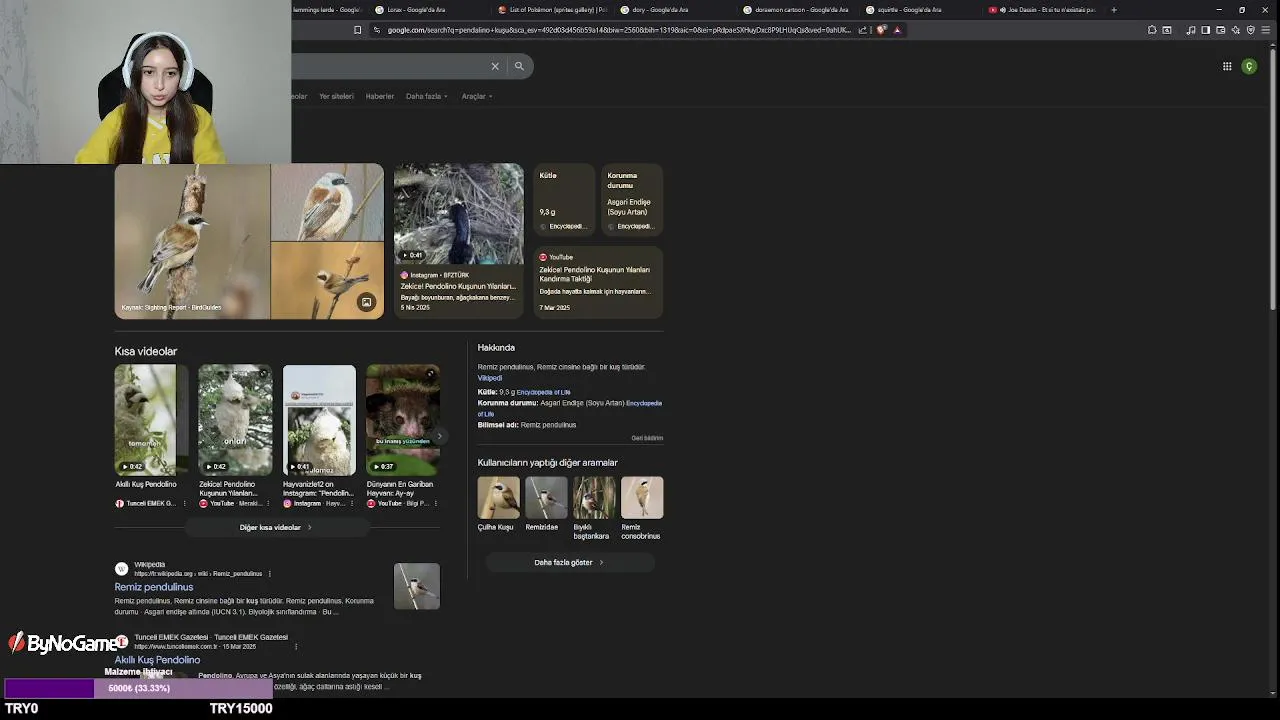Open the image gallery icon on bird photos
Viewport: 1280px width, 720px height.
tap(366, 302)
